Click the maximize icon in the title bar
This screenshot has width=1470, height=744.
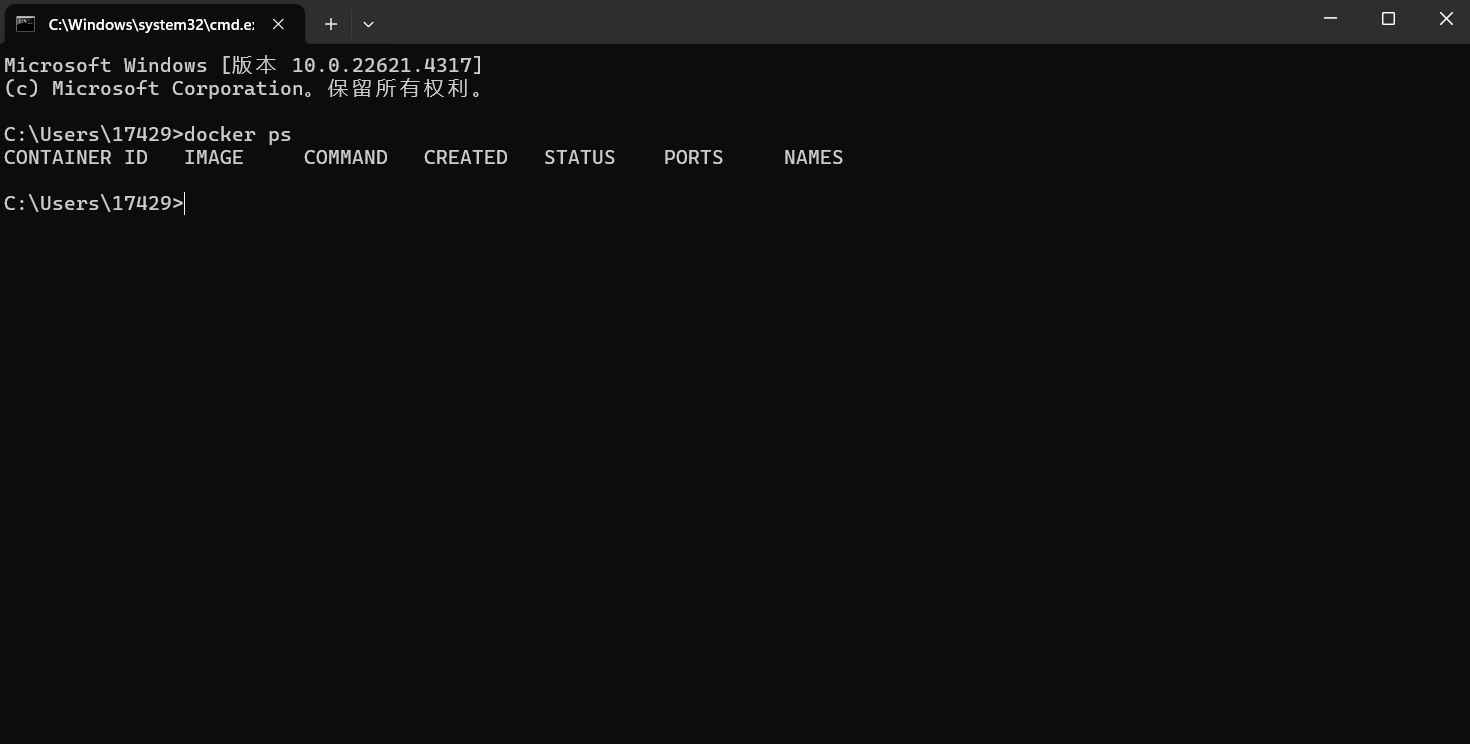point(1388,18)
